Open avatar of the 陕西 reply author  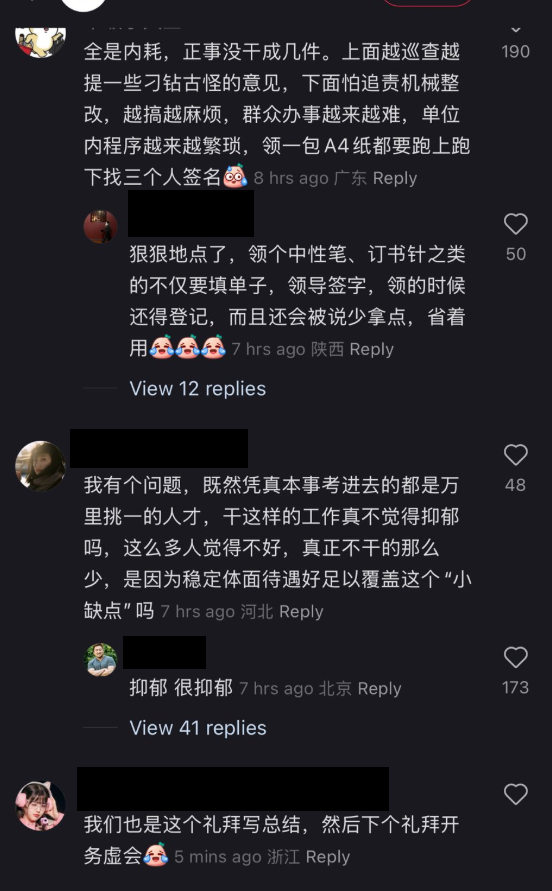(101, 226)
